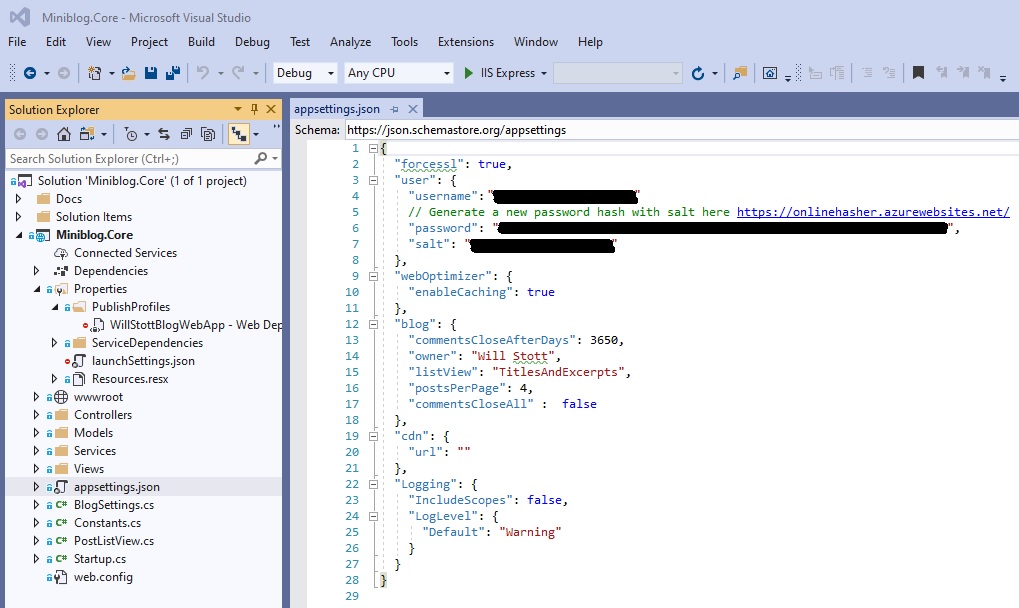Click the Home icon in Solution Explorer
The height and width of the screenshot is (608, 1019).
[x=63, y=134]
